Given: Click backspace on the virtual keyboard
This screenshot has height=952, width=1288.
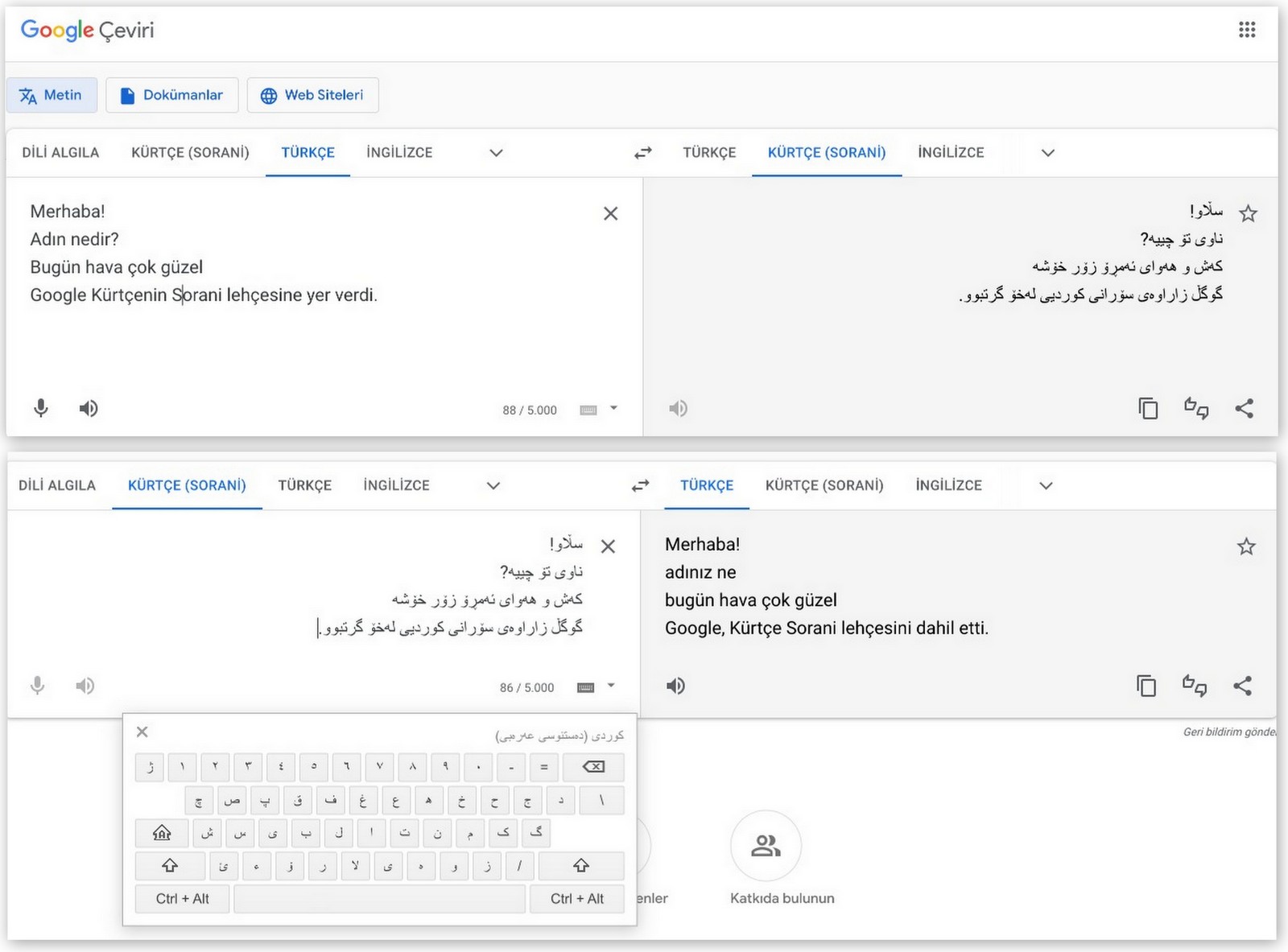Looking at the screenshot, I should [593, 767].
